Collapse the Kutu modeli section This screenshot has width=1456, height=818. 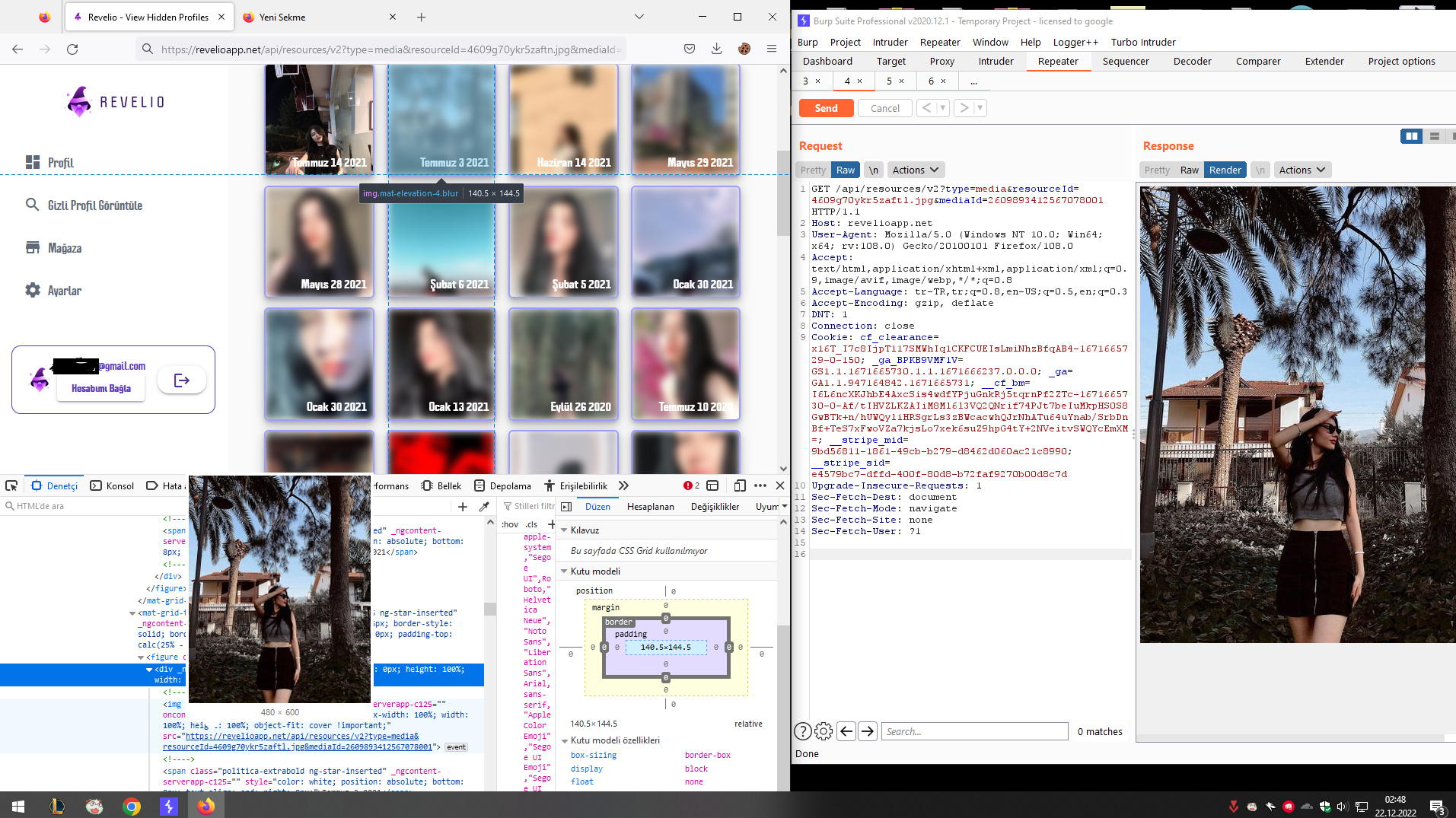[564, 571]
